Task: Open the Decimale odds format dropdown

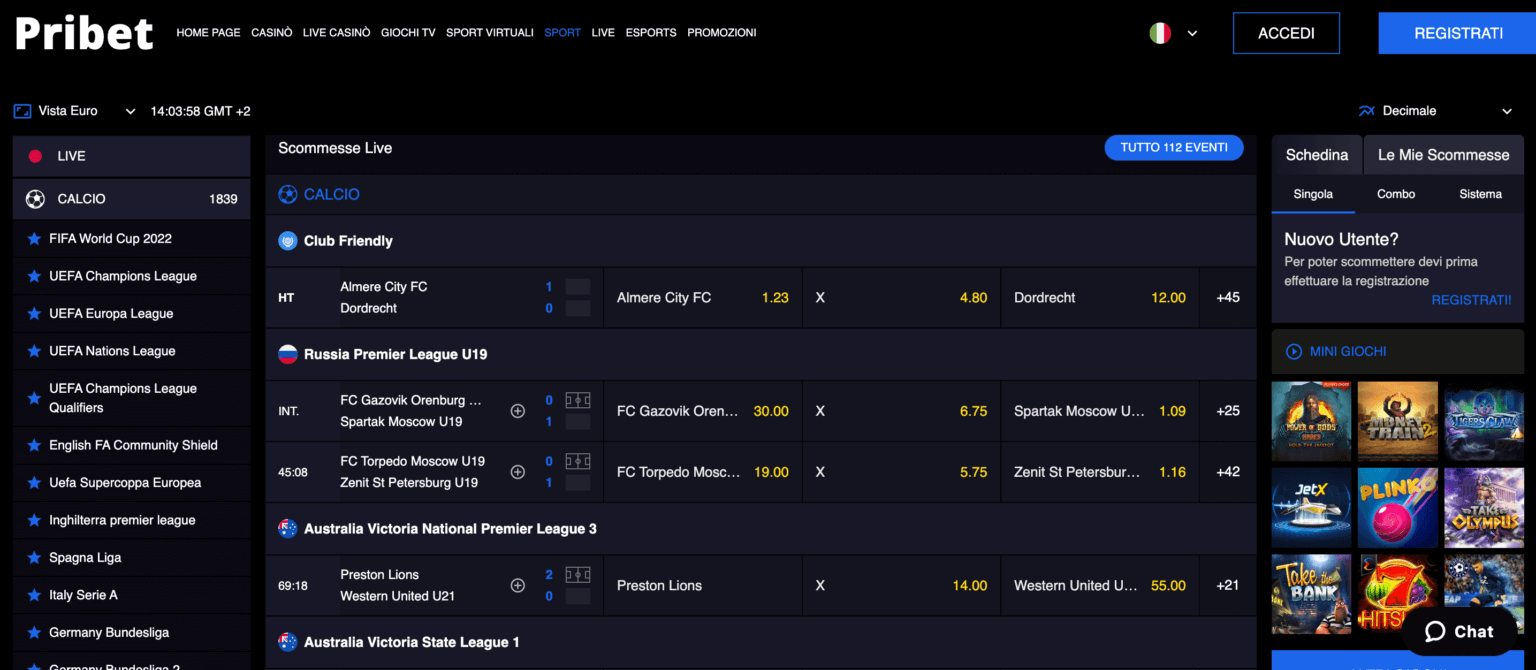Action: point(1436,111)
